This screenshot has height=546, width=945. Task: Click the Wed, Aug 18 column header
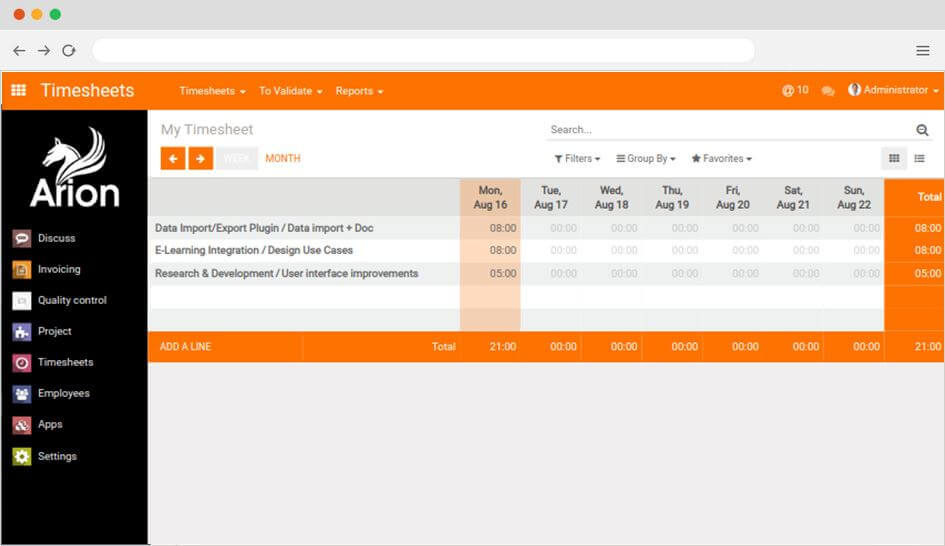611,198
